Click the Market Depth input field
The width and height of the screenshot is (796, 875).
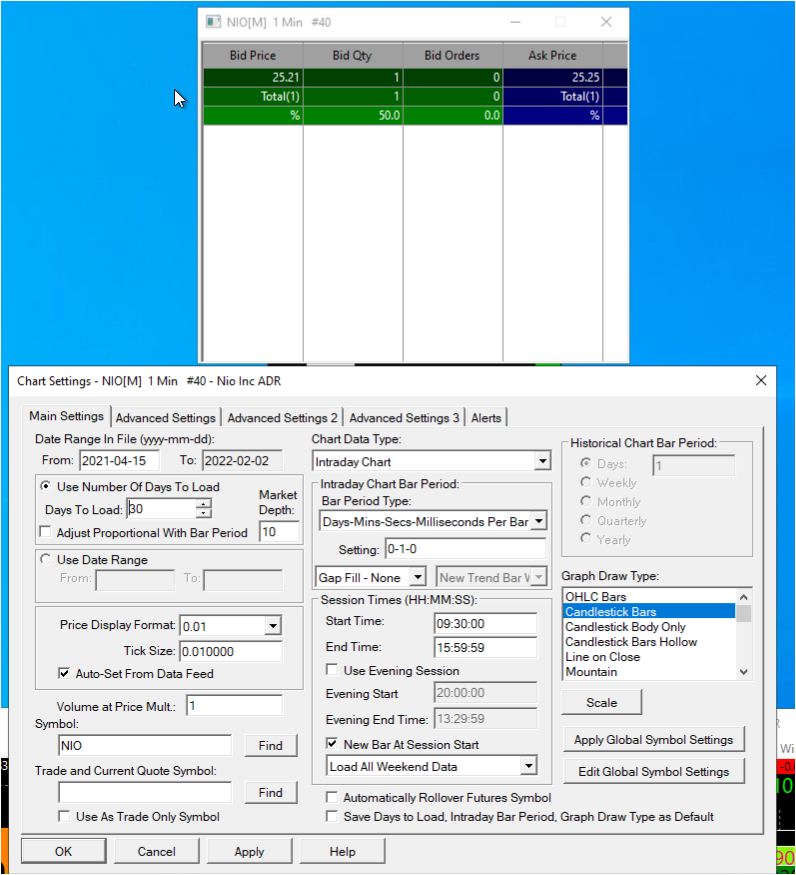click(x=279, y=531)
